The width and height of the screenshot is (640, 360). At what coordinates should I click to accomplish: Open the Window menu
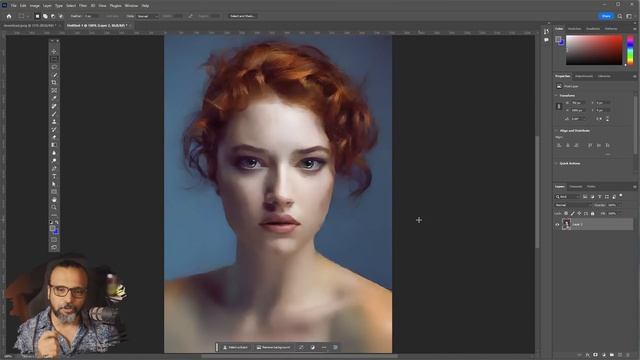131,6
